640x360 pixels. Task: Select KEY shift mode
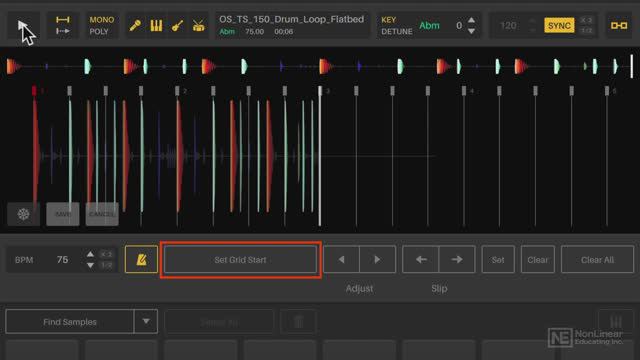388,20
